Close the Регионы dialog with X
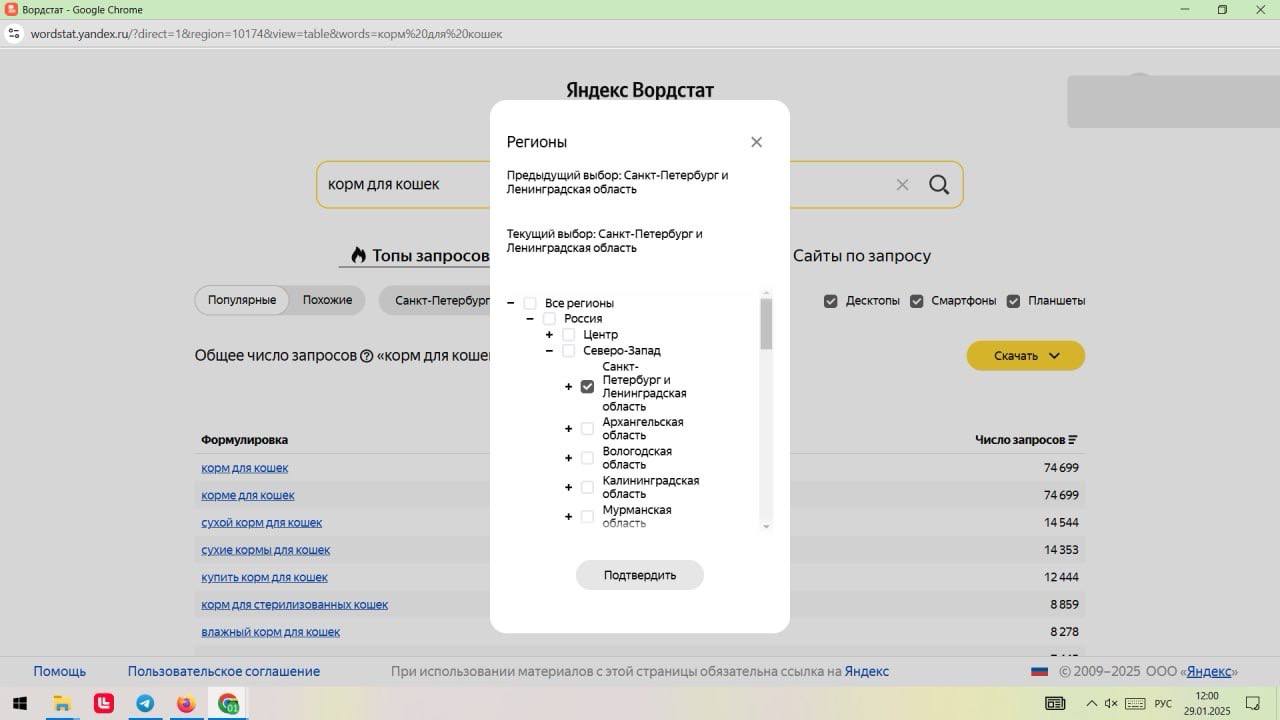This screenshot has width=1280, height=720. (x=756, y=142)
